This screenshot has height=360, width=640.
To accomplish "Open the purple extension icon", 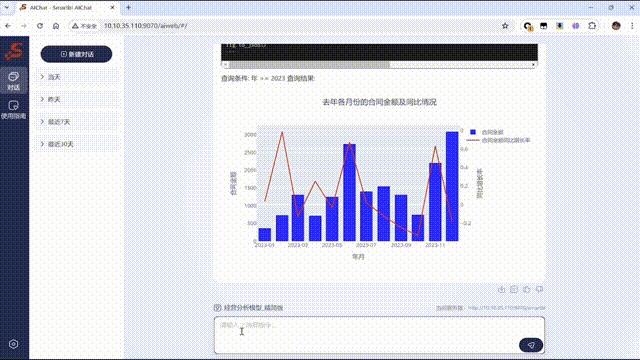I will pos(576,26).
